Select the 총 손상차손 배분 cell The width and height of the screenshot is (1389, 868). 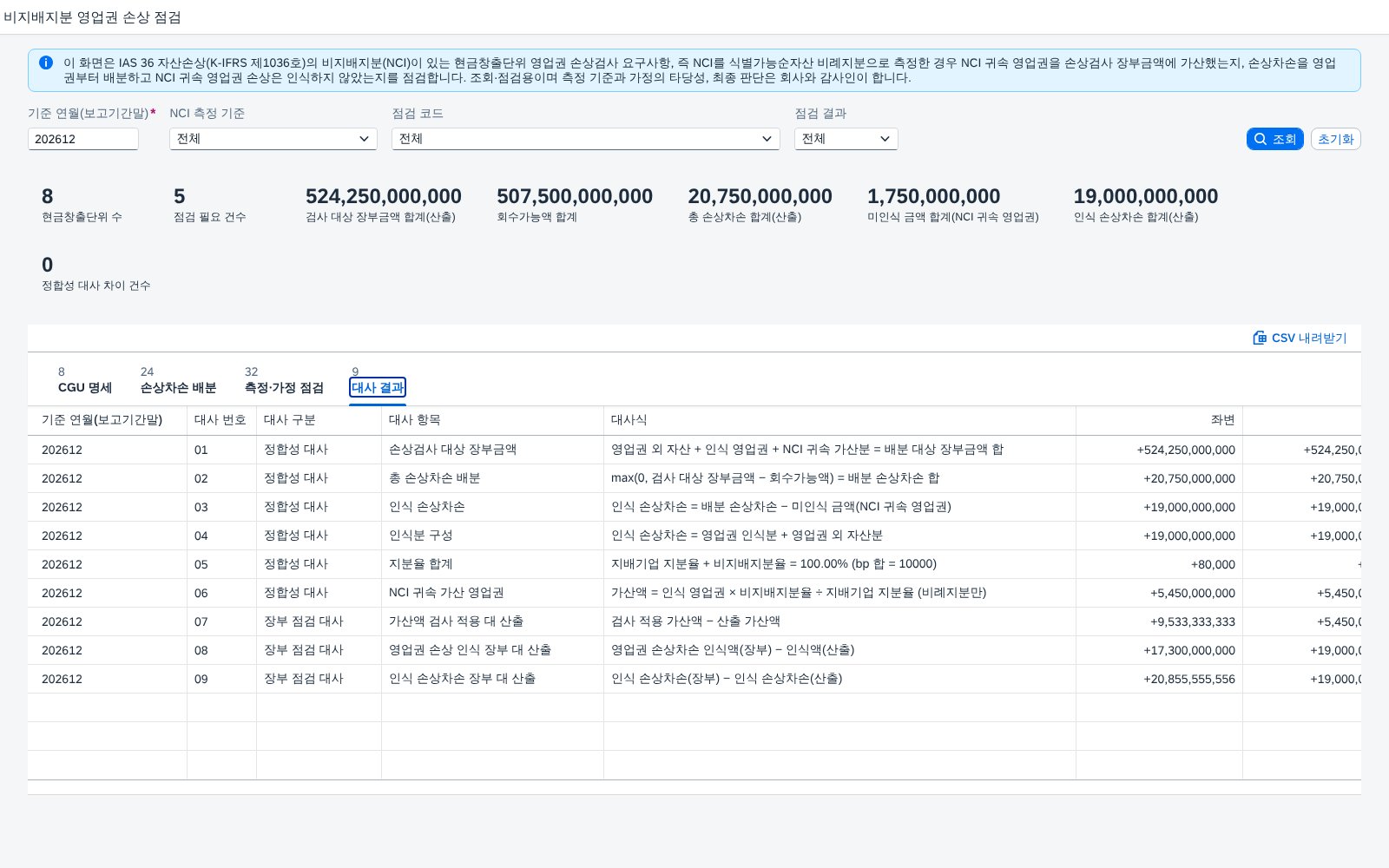[492, 478]
